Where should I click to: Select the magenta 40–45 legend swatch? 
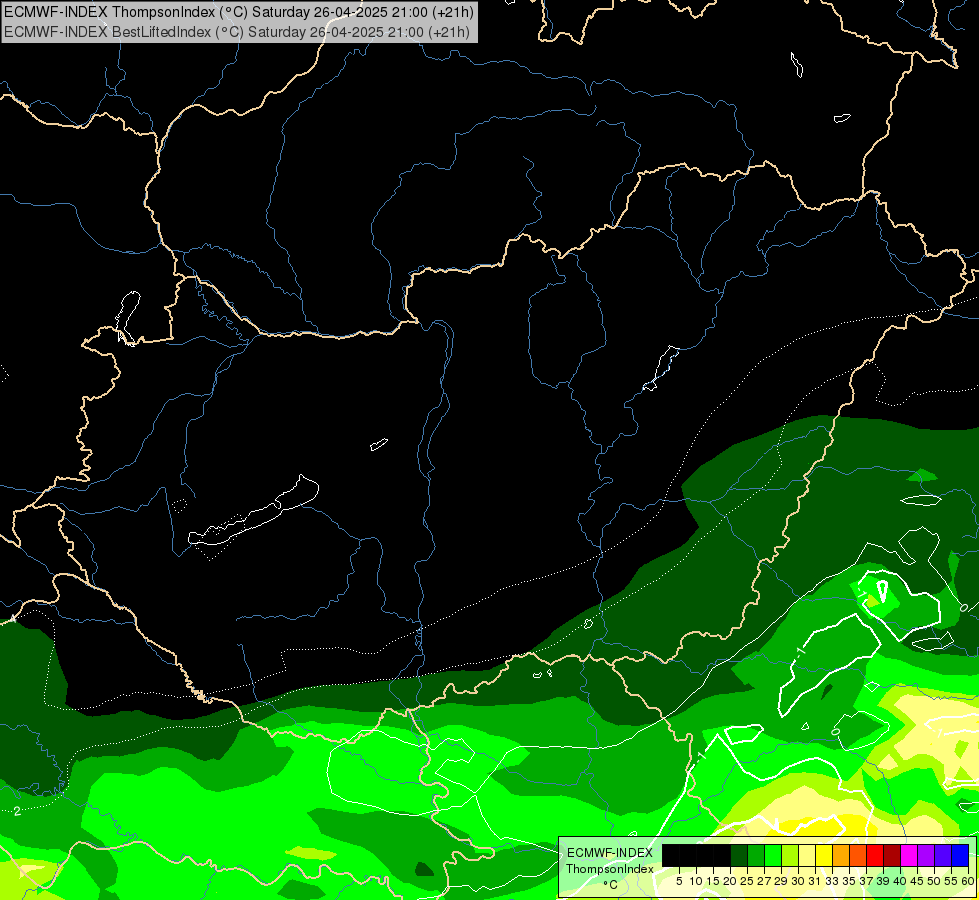(x=909, y=855)
